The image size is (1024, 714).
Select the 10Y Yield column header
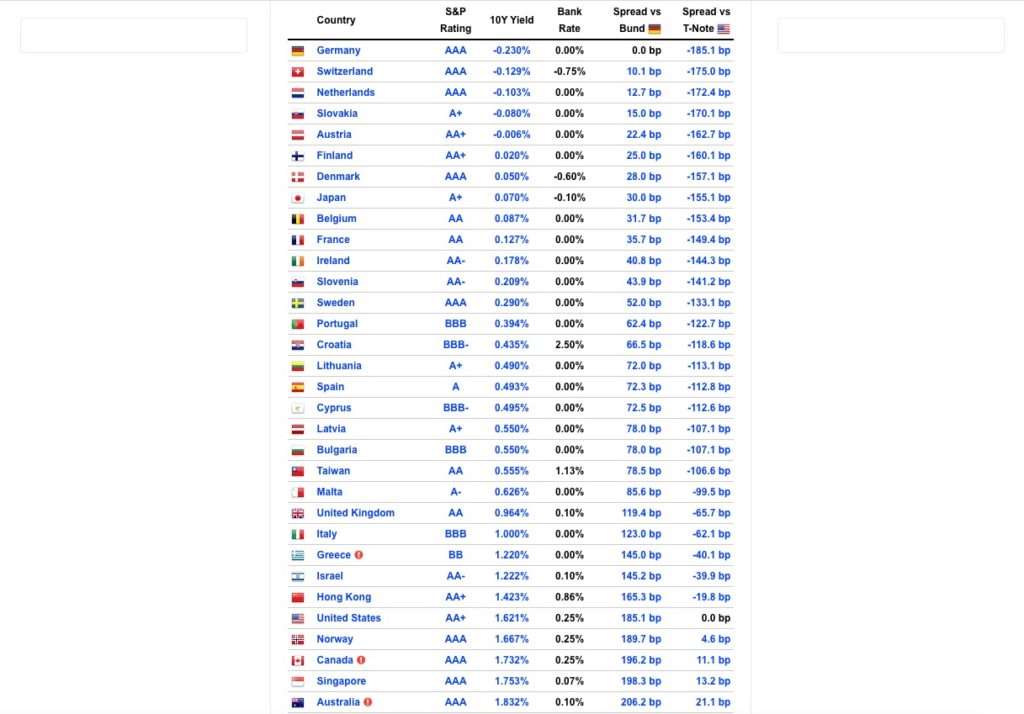point(511,20)
